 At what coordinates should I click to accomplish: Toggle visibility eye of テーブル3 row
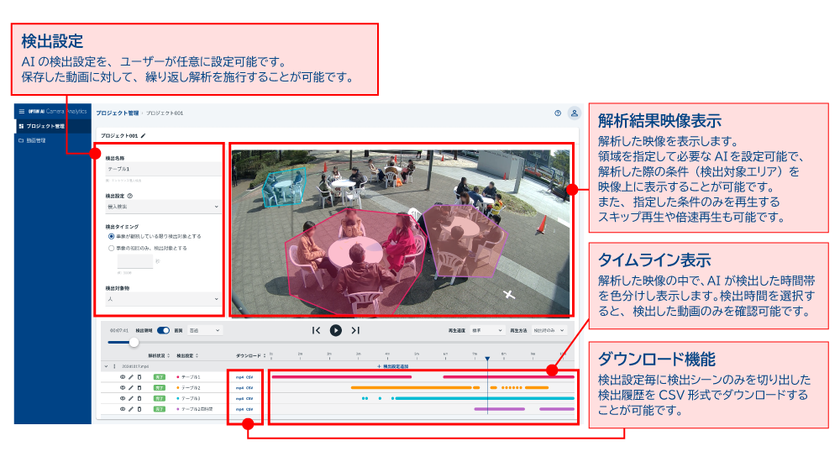pyautogui.click(x=122, y=399)
